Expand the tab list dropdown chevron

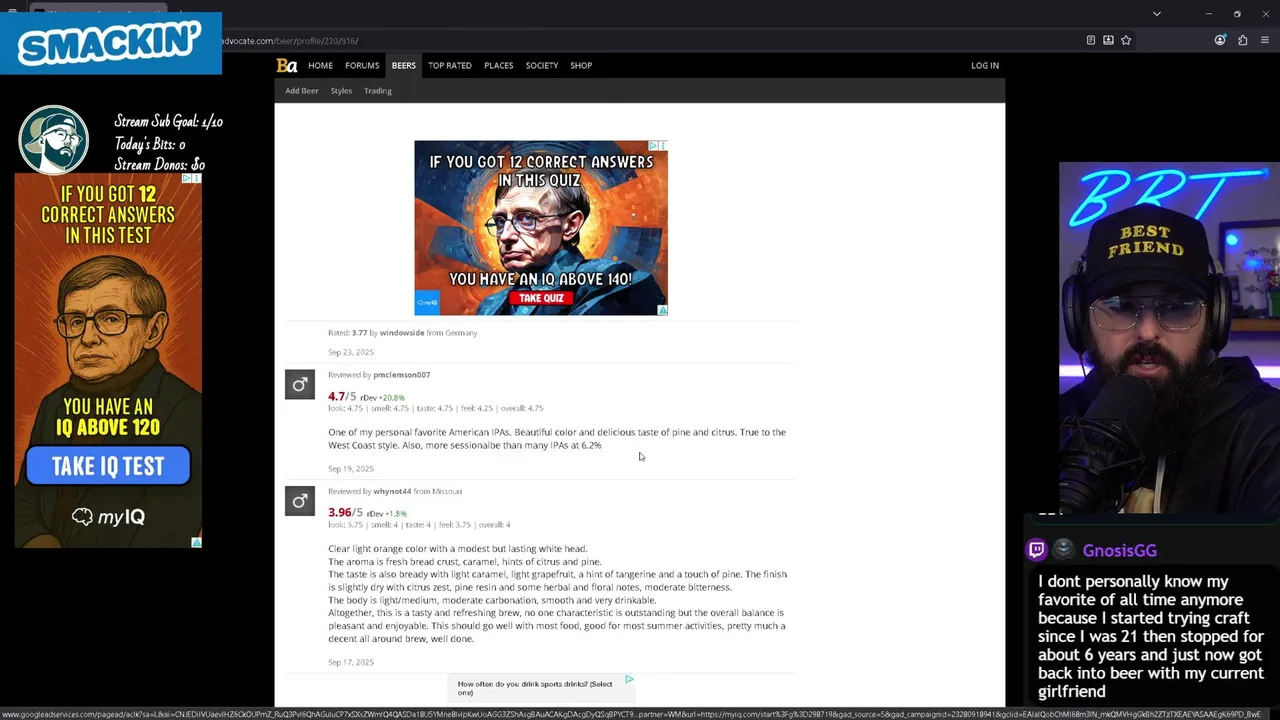pos(1157,14)
